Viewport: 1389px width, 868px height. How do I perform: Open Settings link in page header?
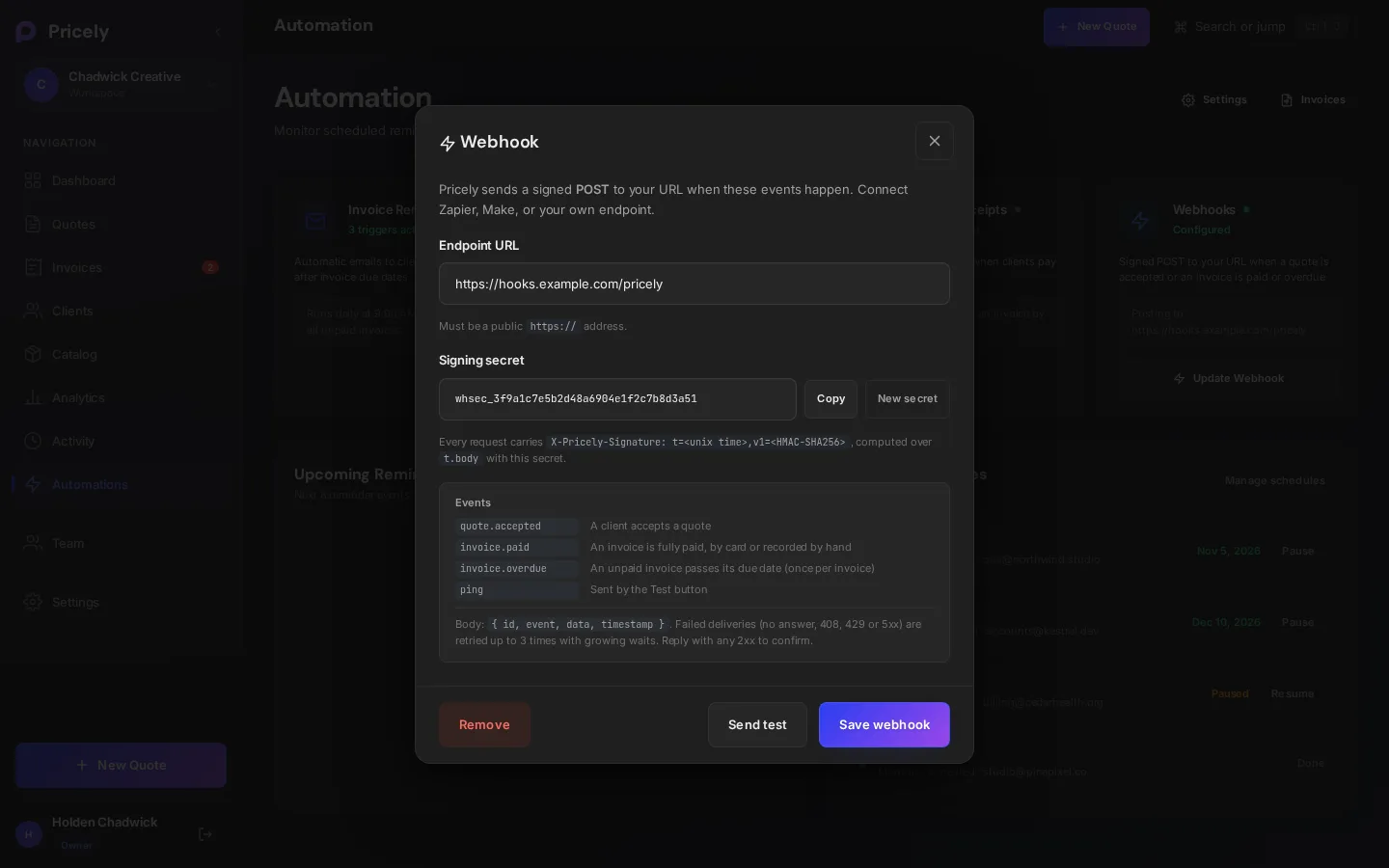[1214, 100]
